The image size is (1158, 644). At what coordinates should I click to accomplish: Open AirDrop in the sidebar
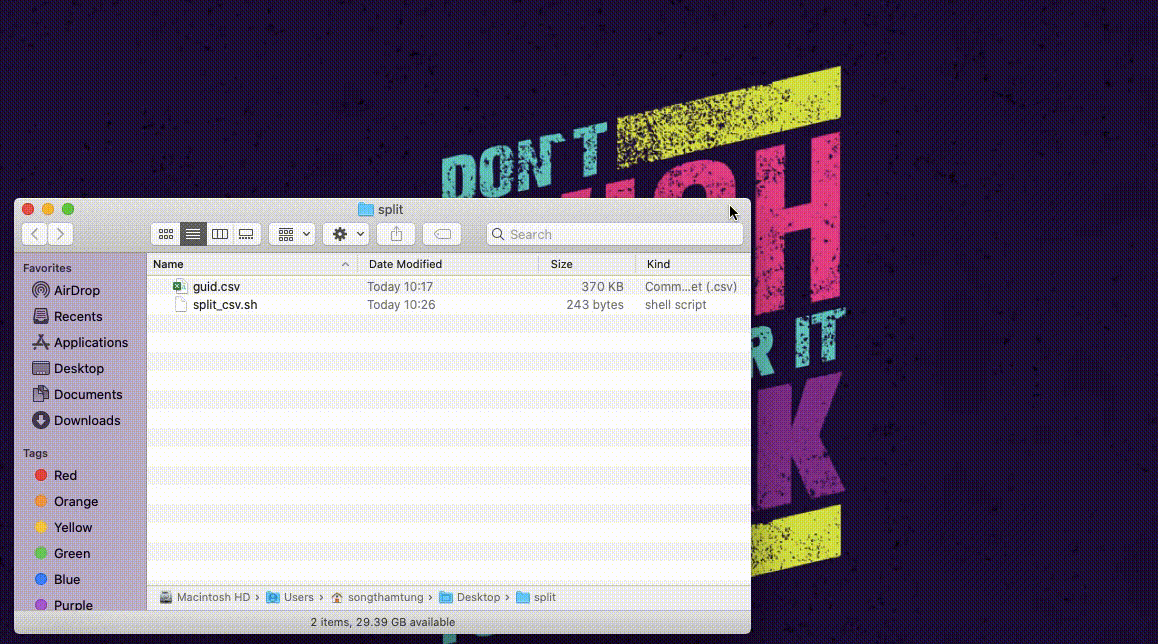tap(77, 290)
